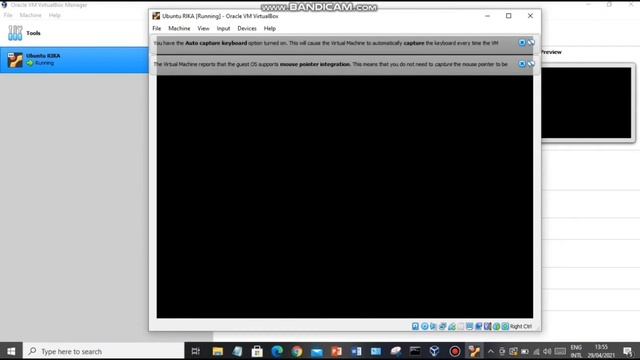Click the optical disk status icon
The height and width of the screenshot is (360, 640).
coord(424,326)
